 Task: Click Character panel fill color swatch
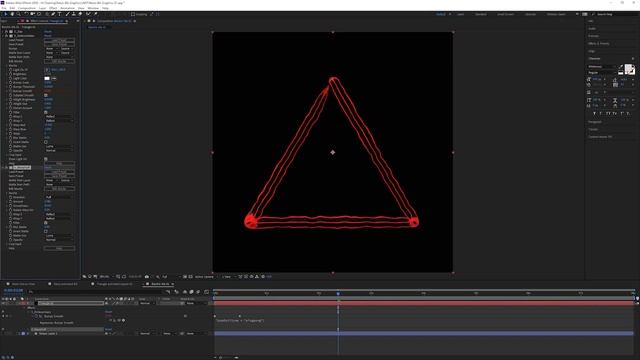pos(629,69)
